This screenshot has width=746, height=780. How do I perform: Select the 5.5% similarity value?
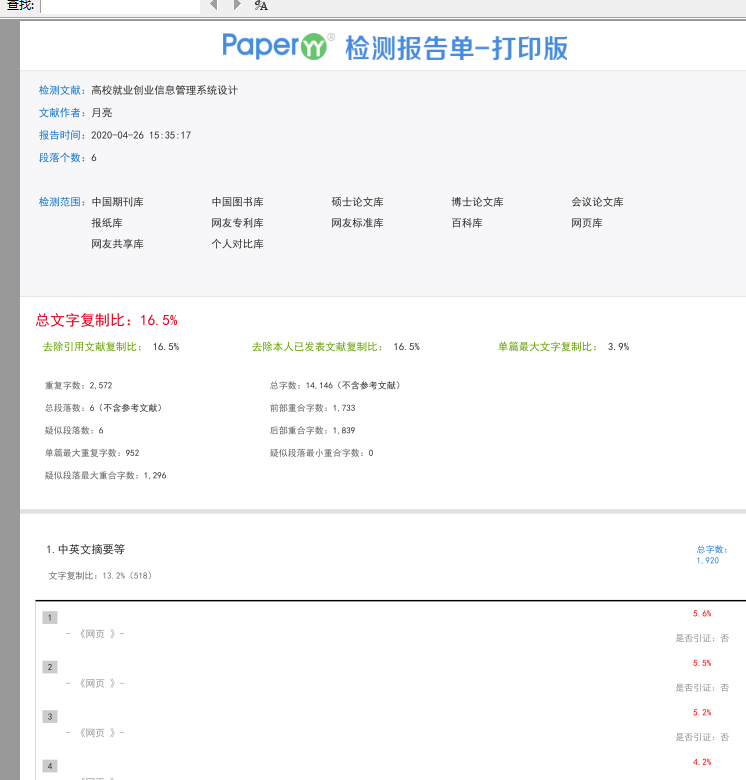702,663
